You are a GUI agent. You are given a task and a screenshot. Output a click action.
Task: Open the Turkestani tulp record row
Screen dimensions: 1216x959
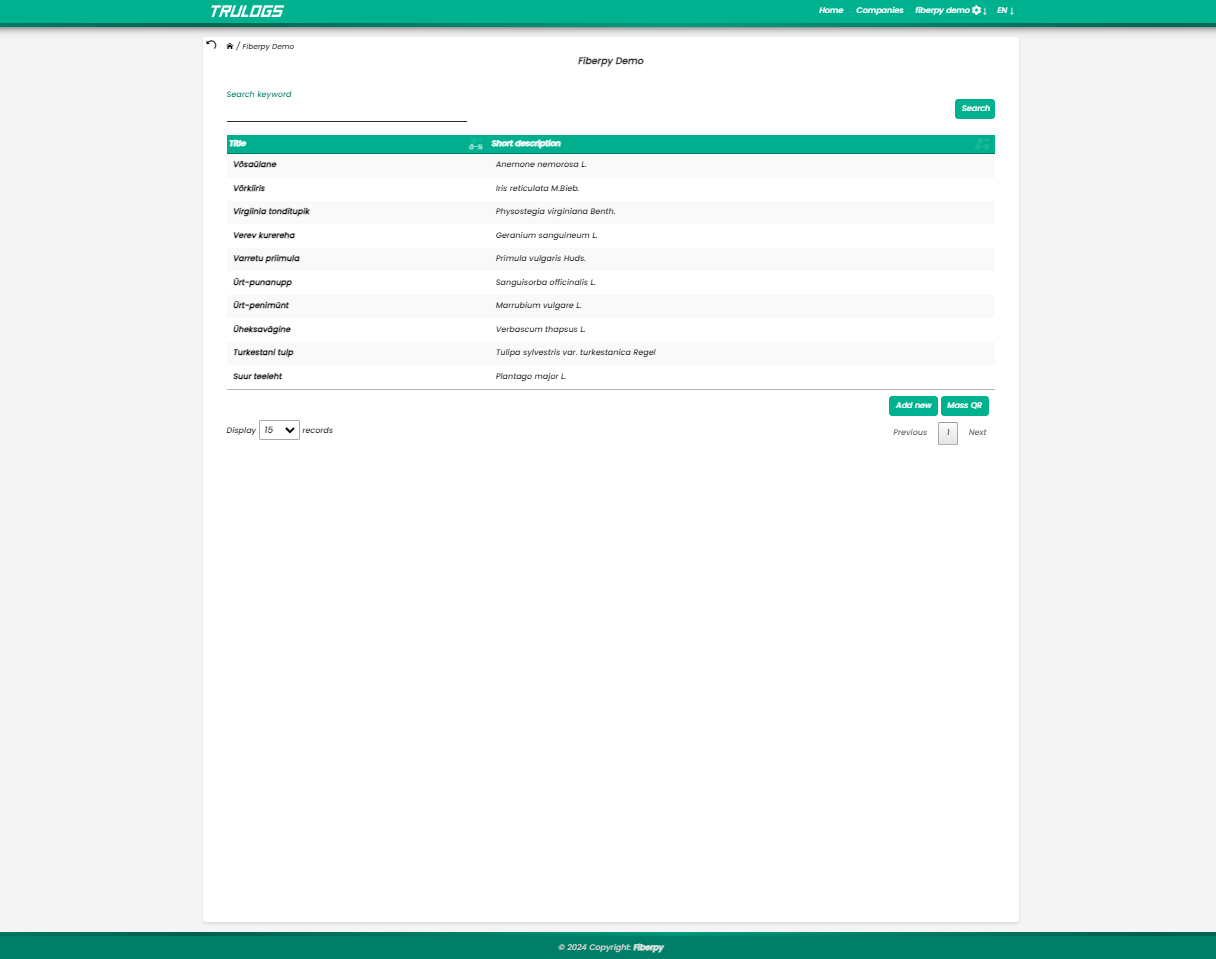point(263,353)
